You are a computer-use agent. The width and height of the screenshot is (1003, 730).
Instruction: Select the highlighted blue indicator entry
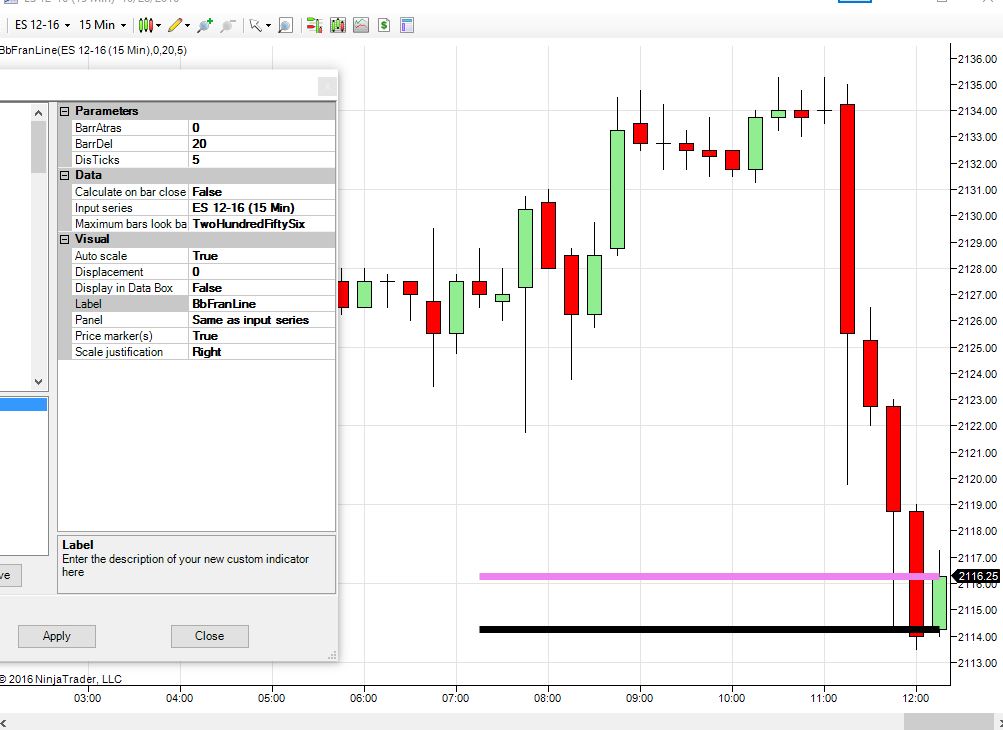click(23, 404)
